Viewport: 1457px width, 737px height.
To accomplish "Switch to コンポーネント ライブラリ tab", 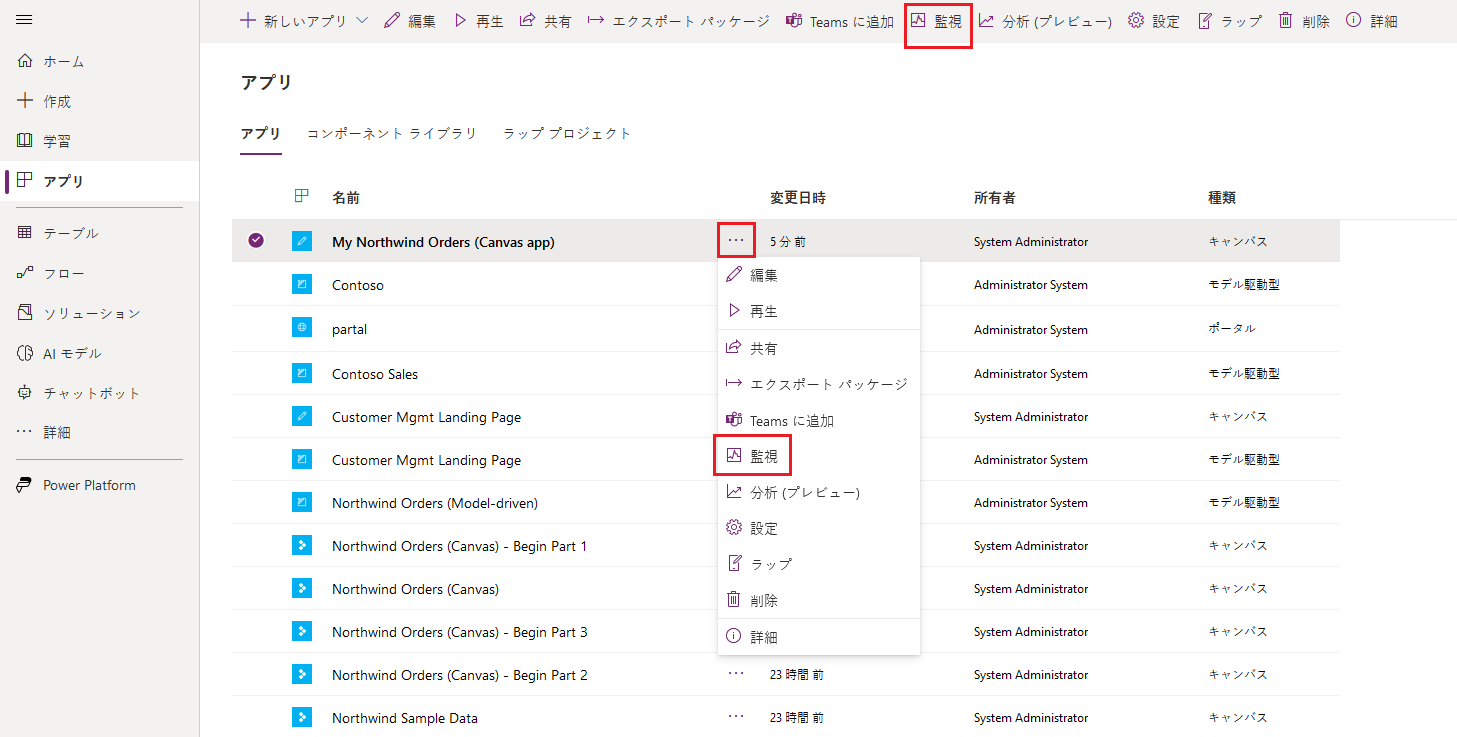I will tap(392, 133).
